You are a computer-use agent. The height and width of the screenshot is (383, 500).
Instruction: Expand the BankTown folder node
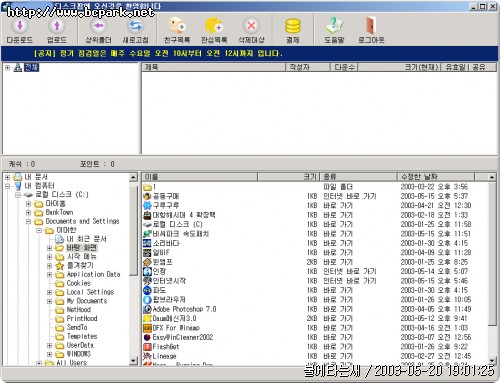tap(28, 212)
